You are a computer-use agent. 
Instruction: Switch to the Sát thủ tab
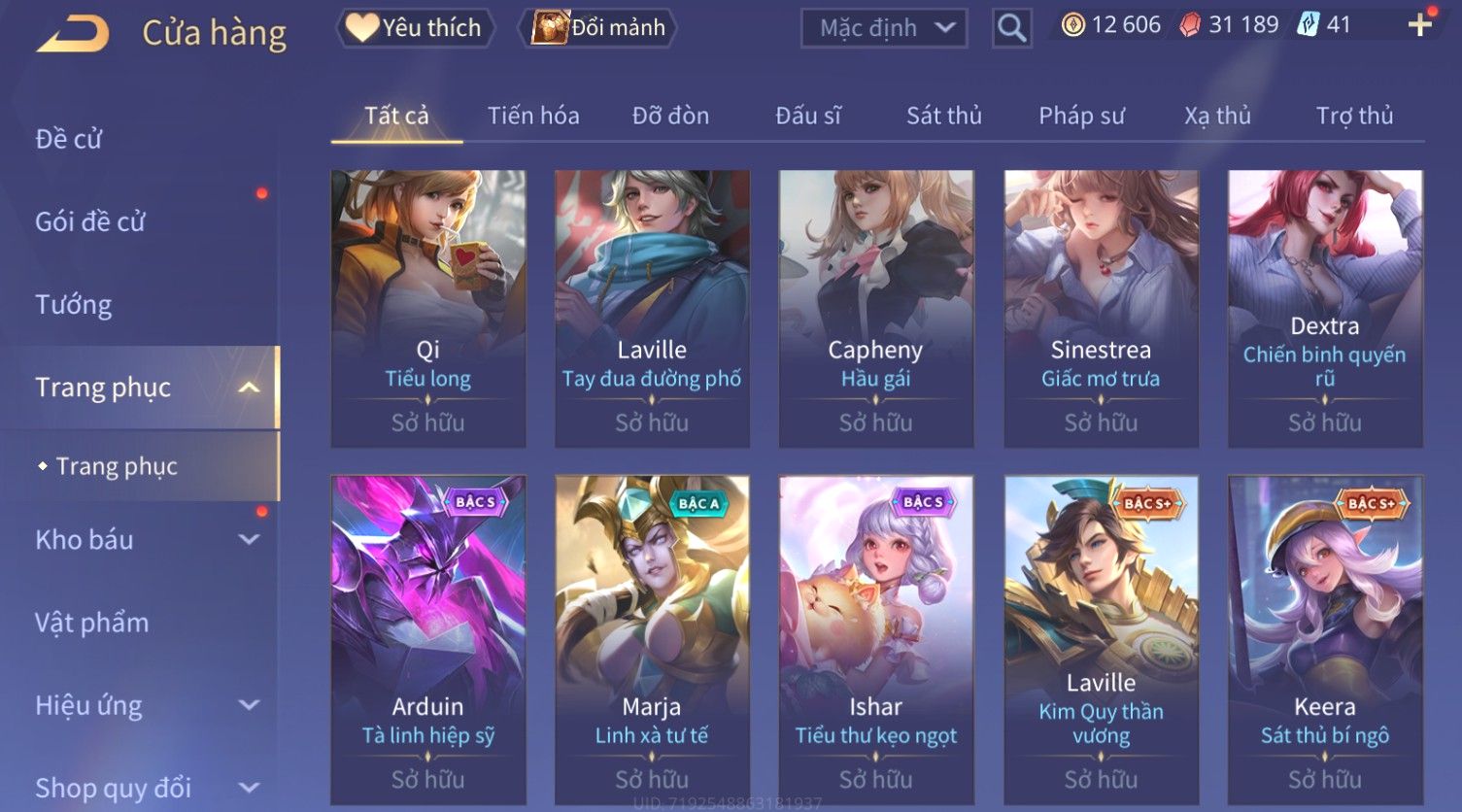pyautogui.click(x=944, y=116)
